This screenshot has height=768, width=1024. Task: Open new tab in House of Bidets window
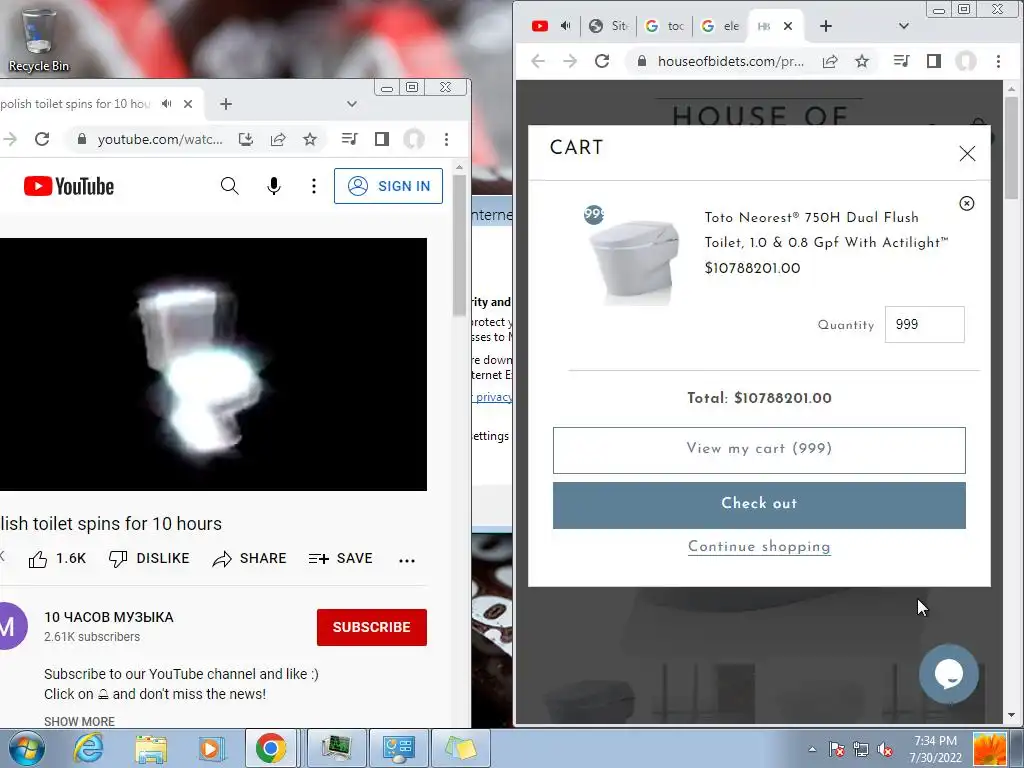[826, 26]
